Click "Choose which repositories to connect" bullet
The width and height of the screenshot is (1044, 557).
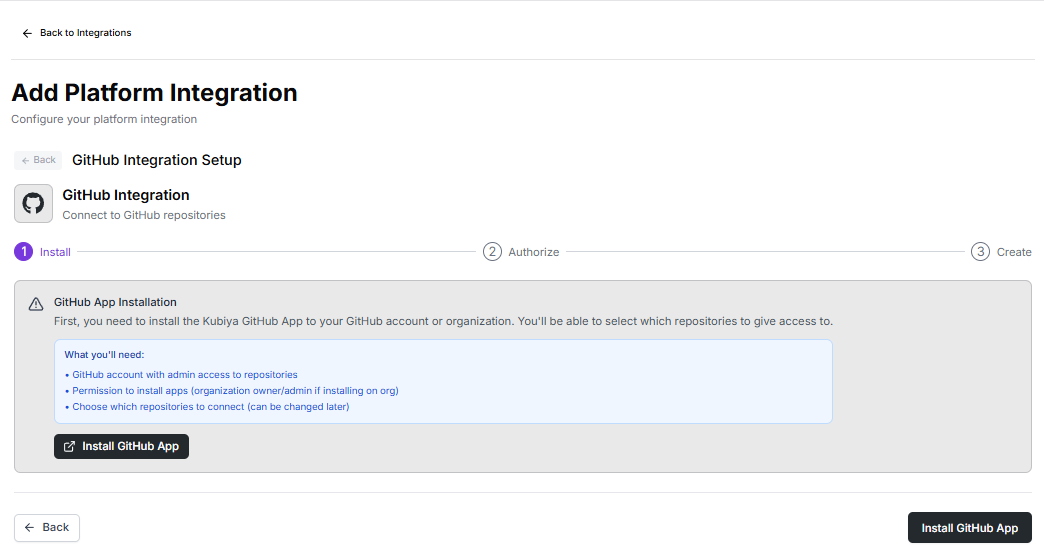[x=207, y=407]
